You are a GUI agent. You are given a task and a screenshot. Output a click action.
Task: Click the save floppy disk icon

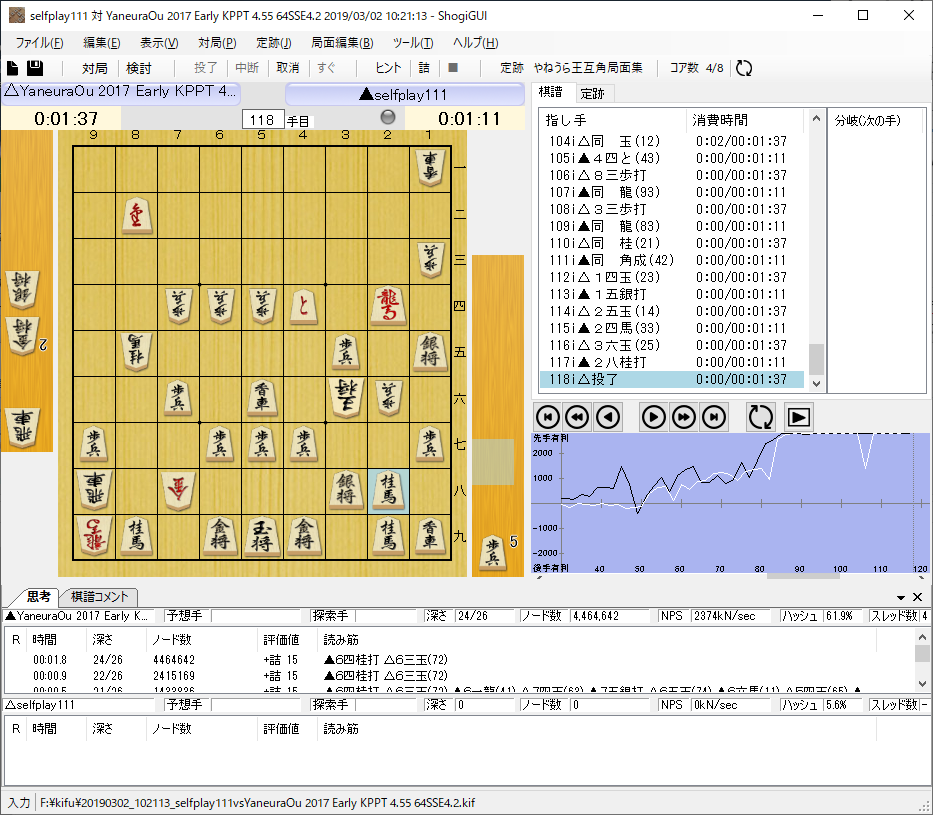[x=35, y=68]
